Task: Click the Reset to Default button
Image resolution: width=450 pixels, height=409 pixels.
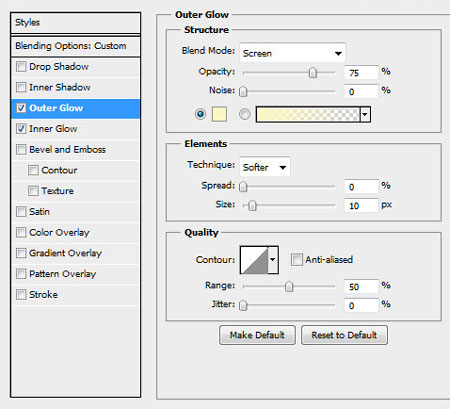Action: 344,335
